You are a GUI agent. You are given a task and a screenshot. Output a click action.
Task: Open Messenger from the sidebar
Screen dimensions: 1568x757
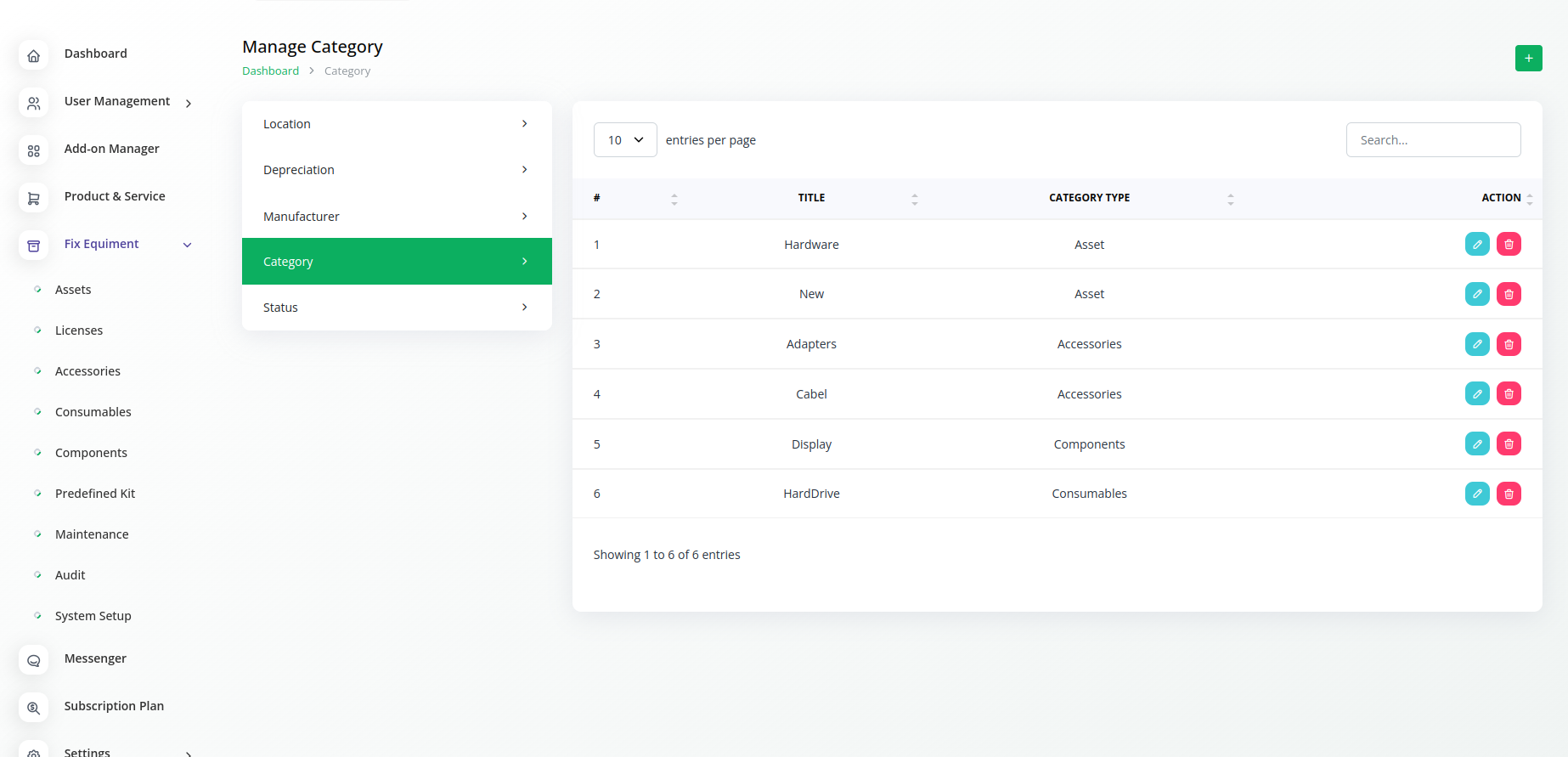click(x=95, y=658)
